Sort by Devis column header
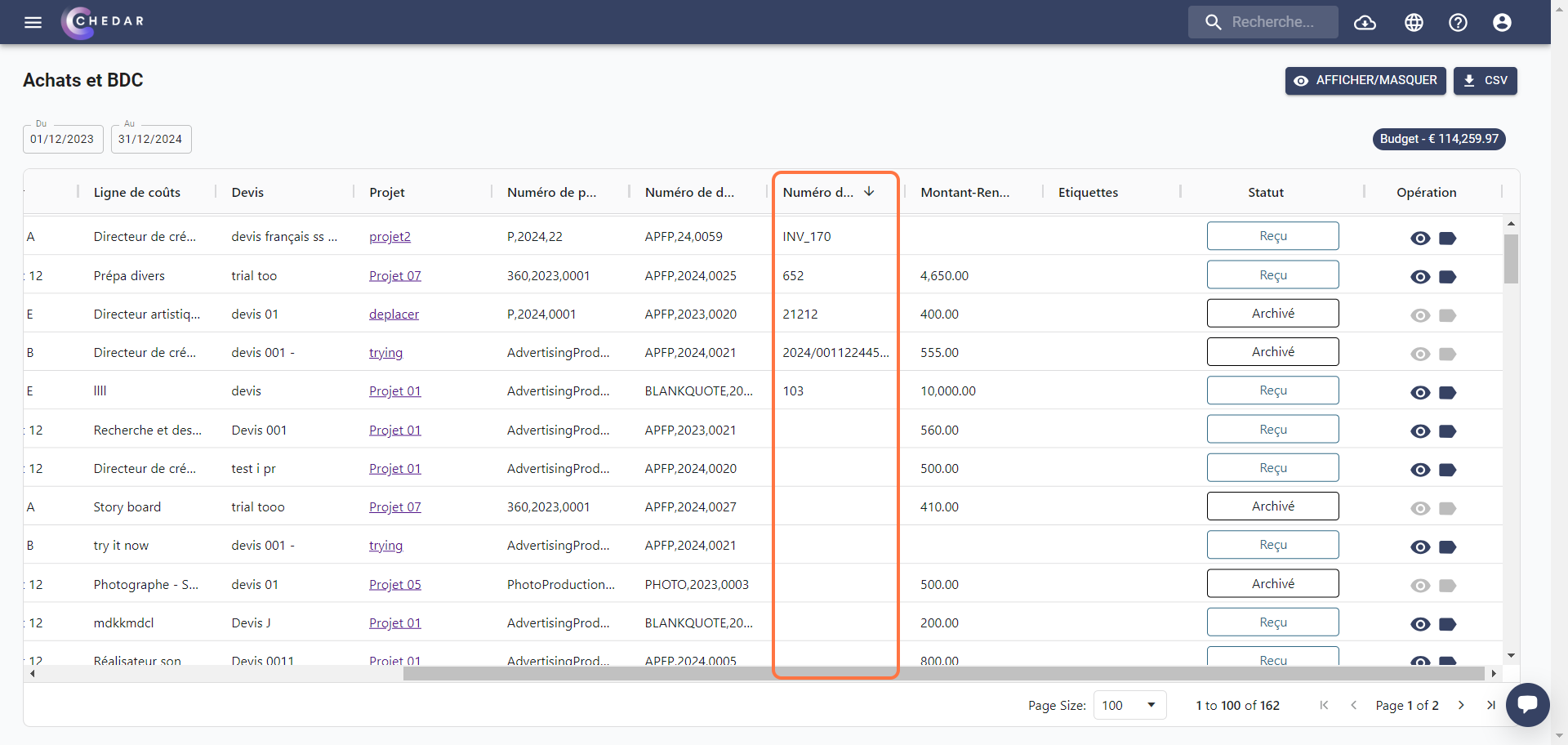Screen dimensions: 1568x745 pyautogui.click(x=247, y=193)
